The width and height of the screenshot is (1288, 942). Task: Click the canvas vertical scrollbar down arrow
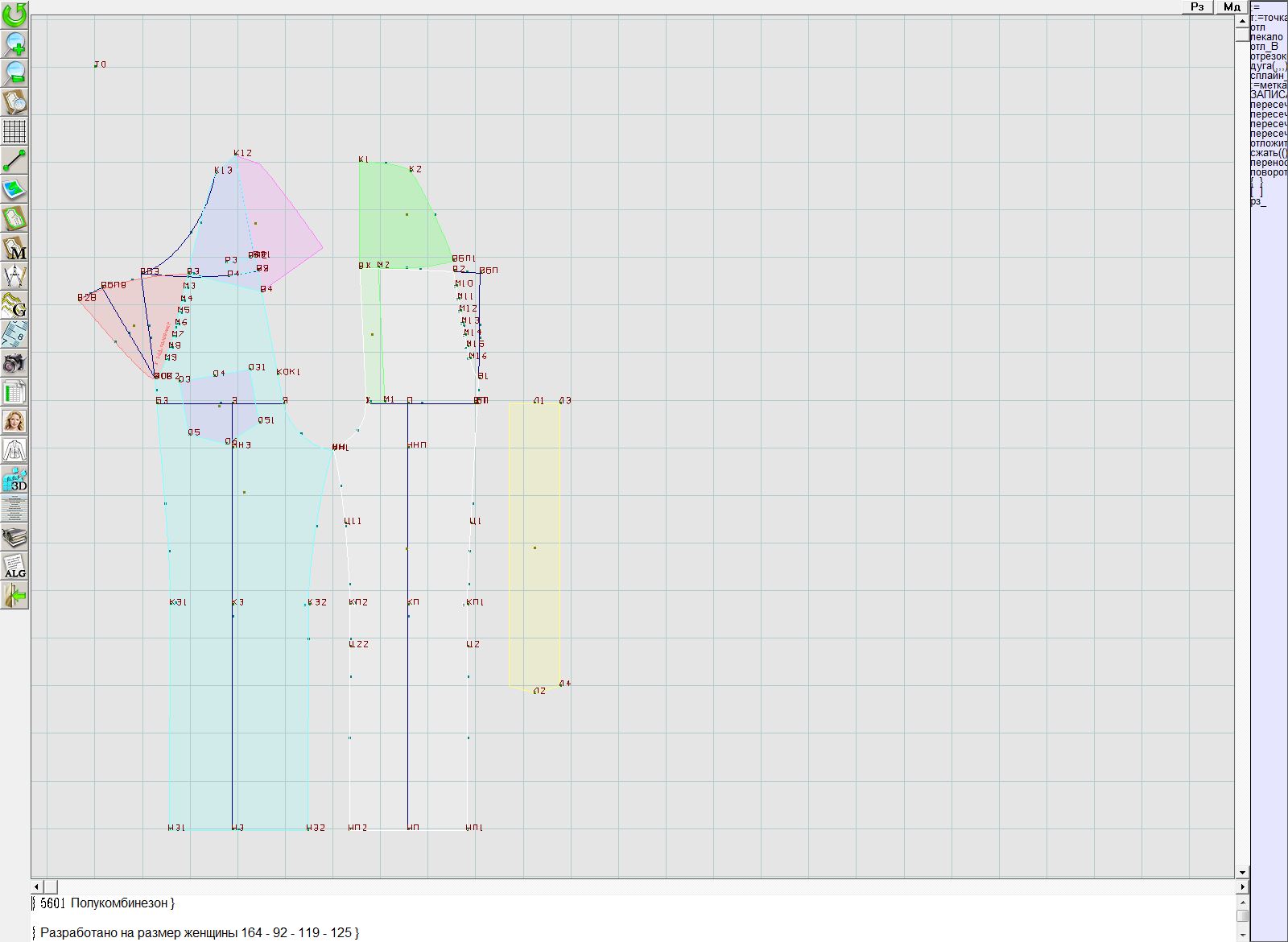(1242, 872)
